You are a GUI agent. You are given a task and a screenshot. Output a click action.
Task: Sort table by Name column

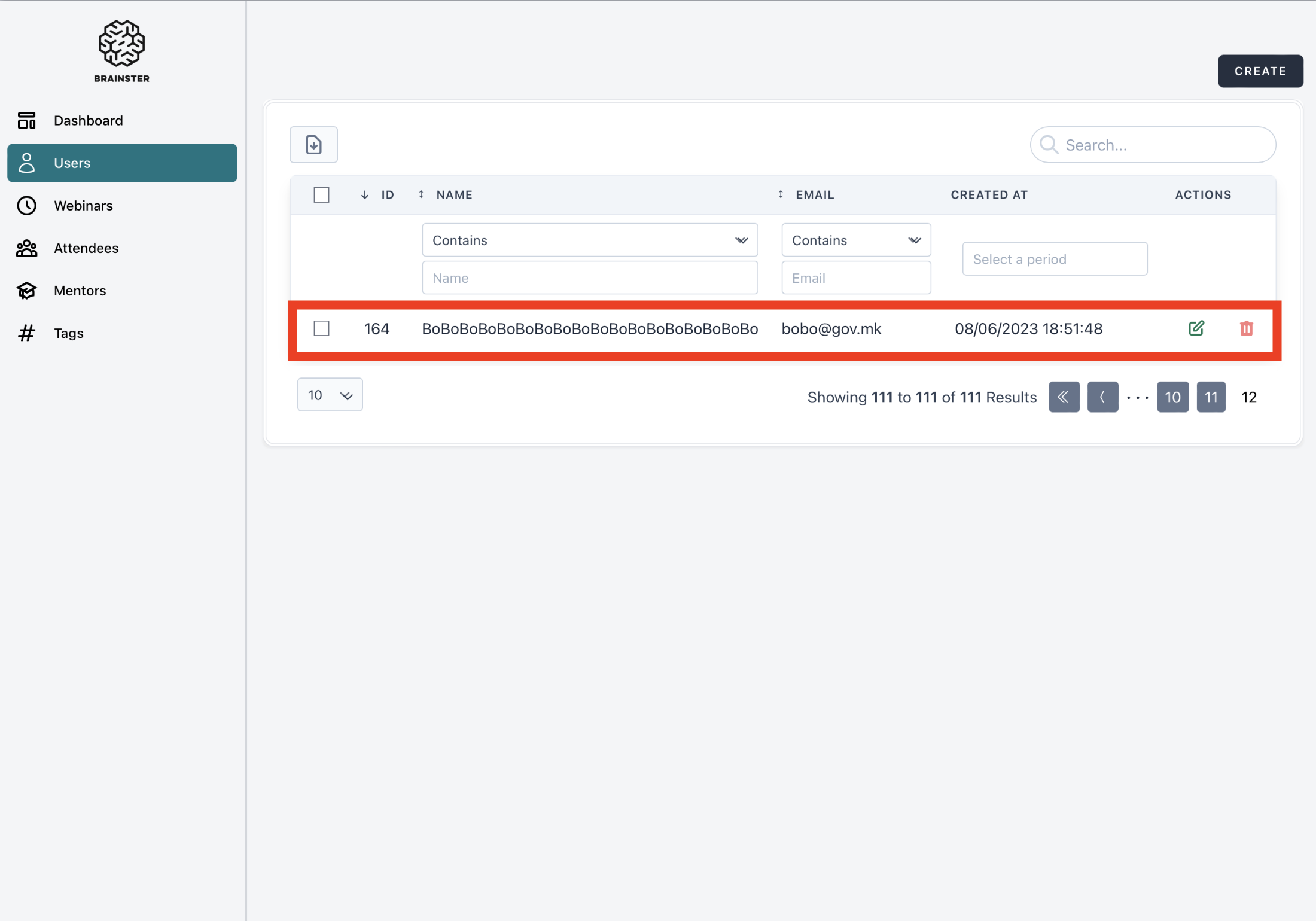[421, 194]
